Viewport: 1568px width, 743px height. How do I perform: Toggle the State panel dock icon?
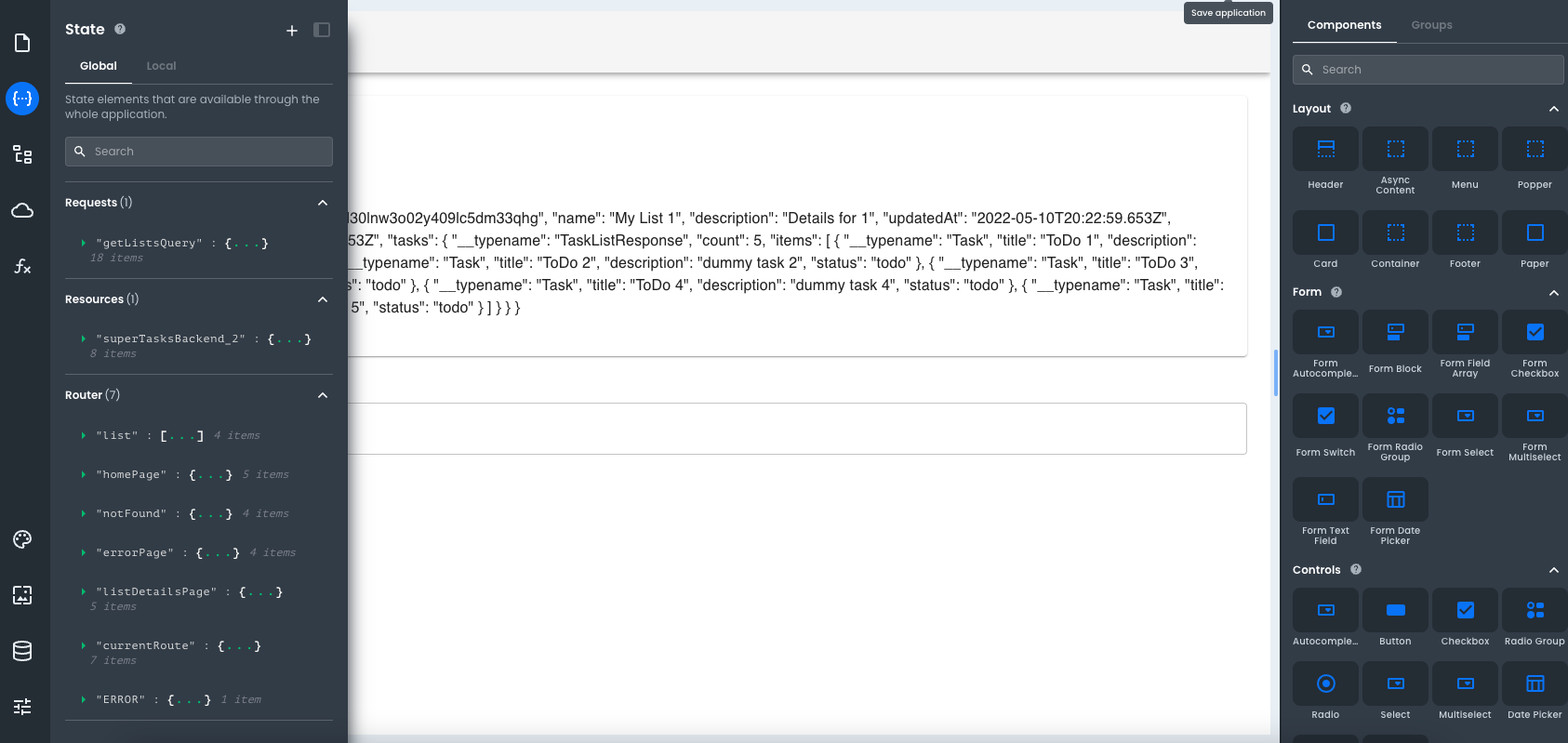pyautogui.click(x=322, y=30)
